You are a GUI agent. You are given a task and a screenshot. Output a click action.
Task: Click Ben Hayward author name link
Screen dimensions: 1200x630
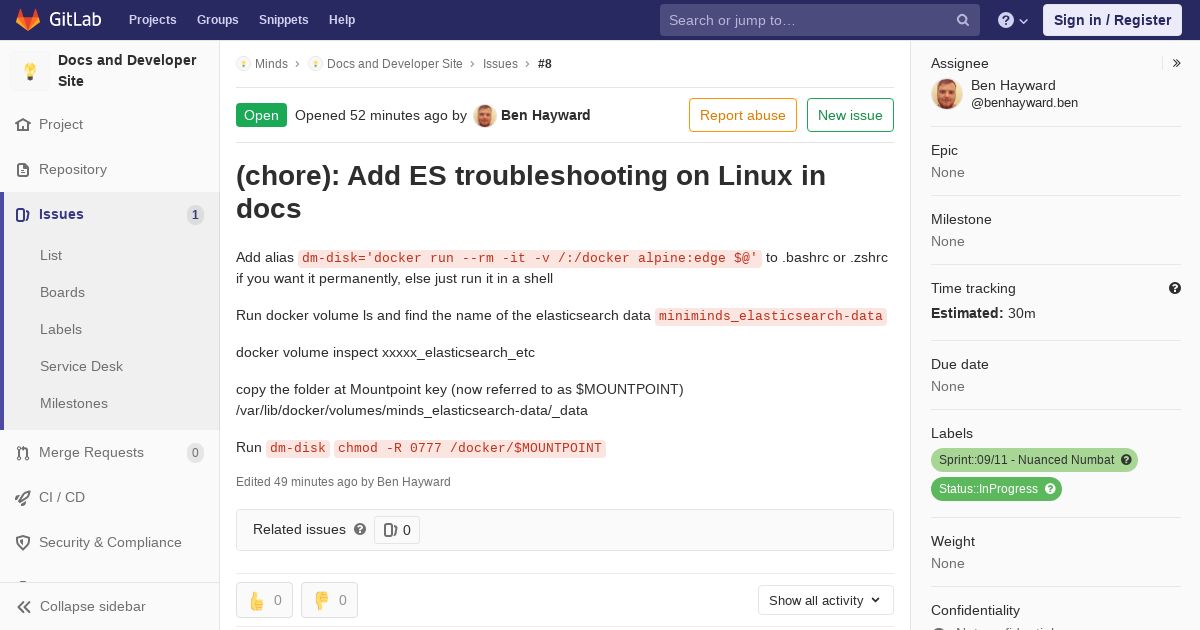point(546,115)
